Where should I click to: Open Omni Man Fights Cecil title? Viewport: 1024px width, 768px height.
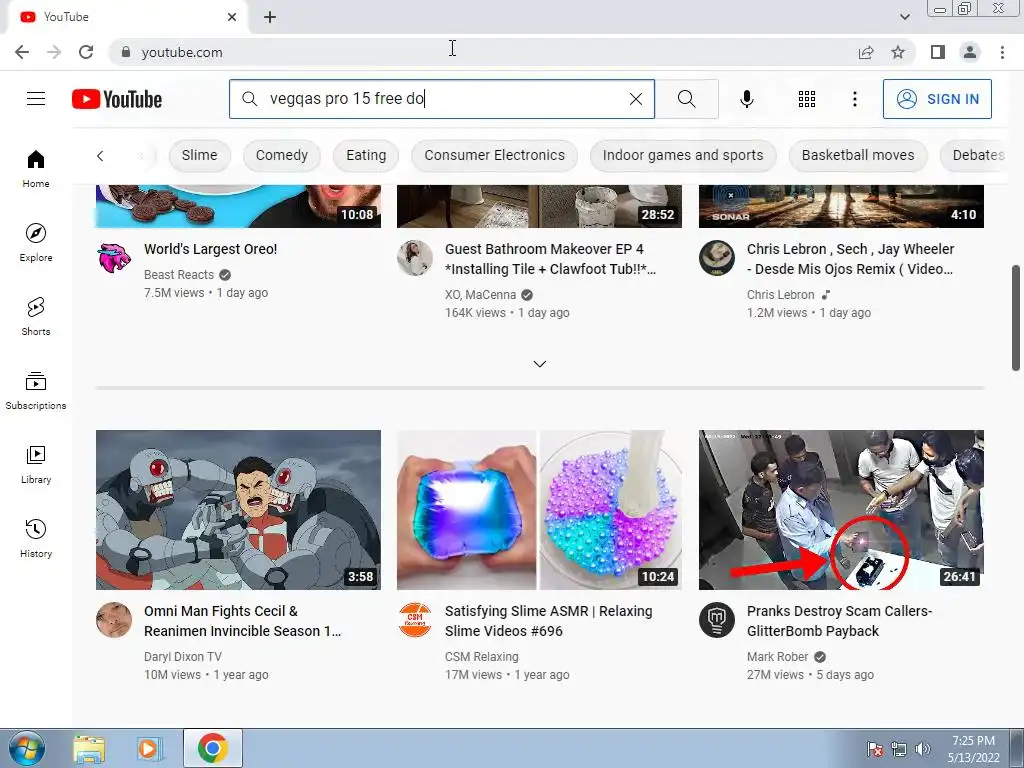pos(242,621)
